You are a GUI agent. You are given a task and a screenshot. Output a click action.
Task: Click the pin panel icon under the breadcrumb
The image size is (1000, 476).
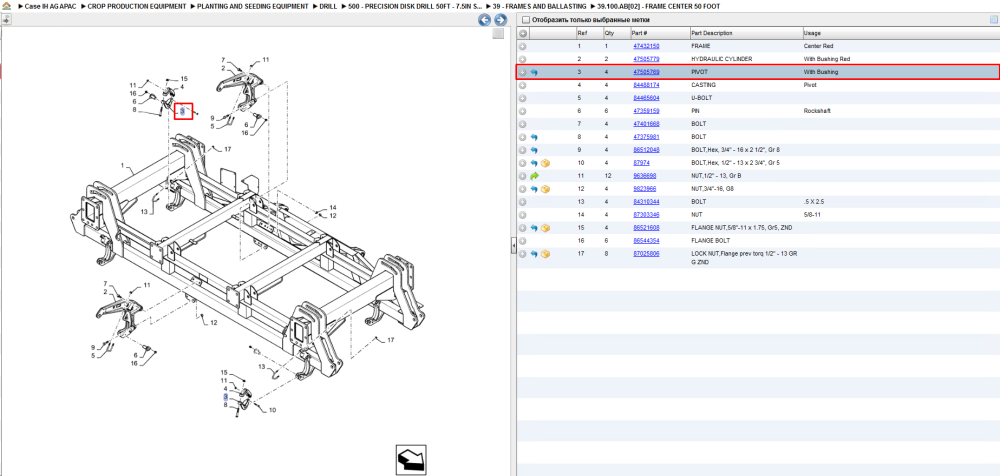coord(6,20)
